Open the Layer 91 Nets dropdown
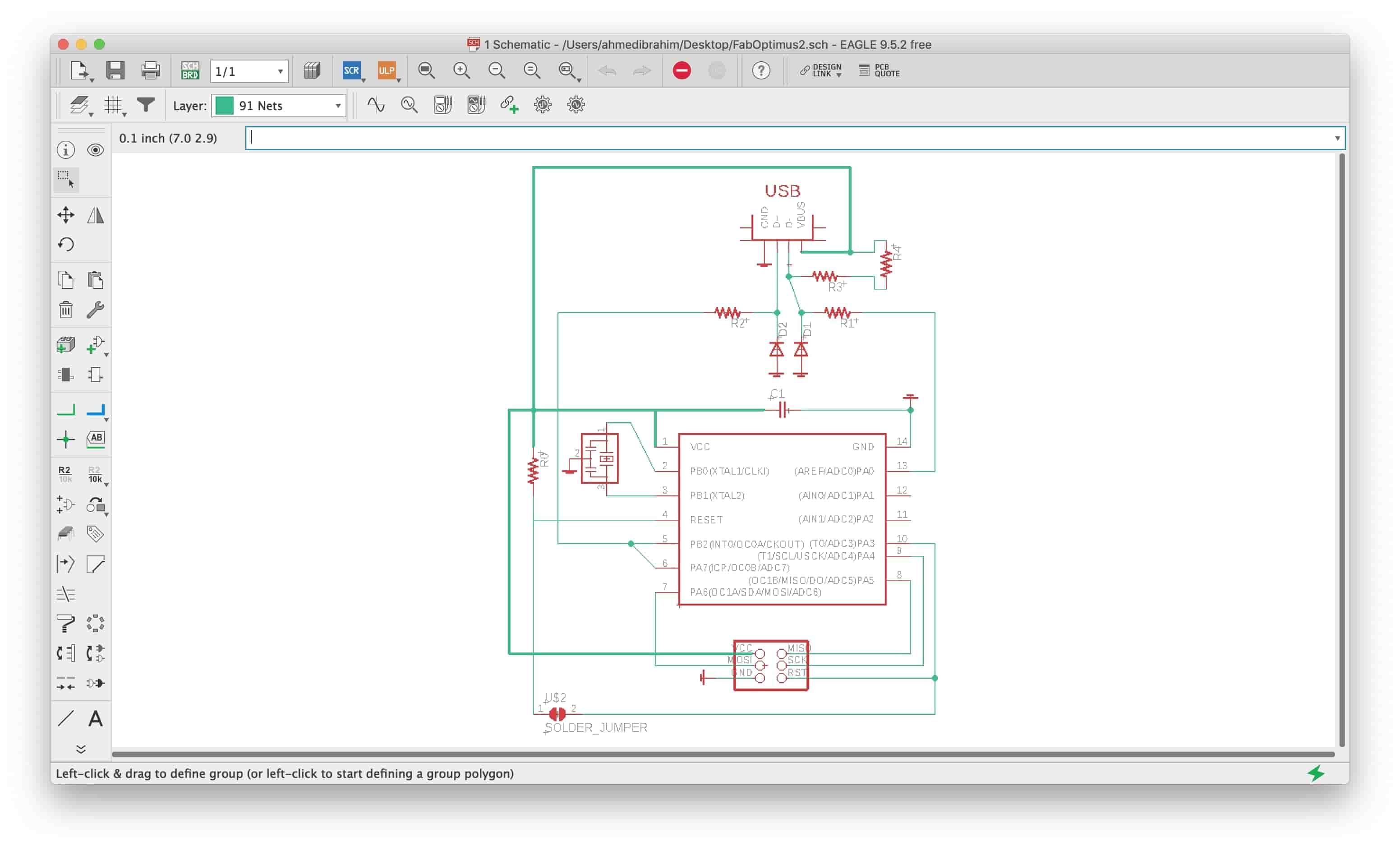The image size is (1400, 851). (278, 106)
